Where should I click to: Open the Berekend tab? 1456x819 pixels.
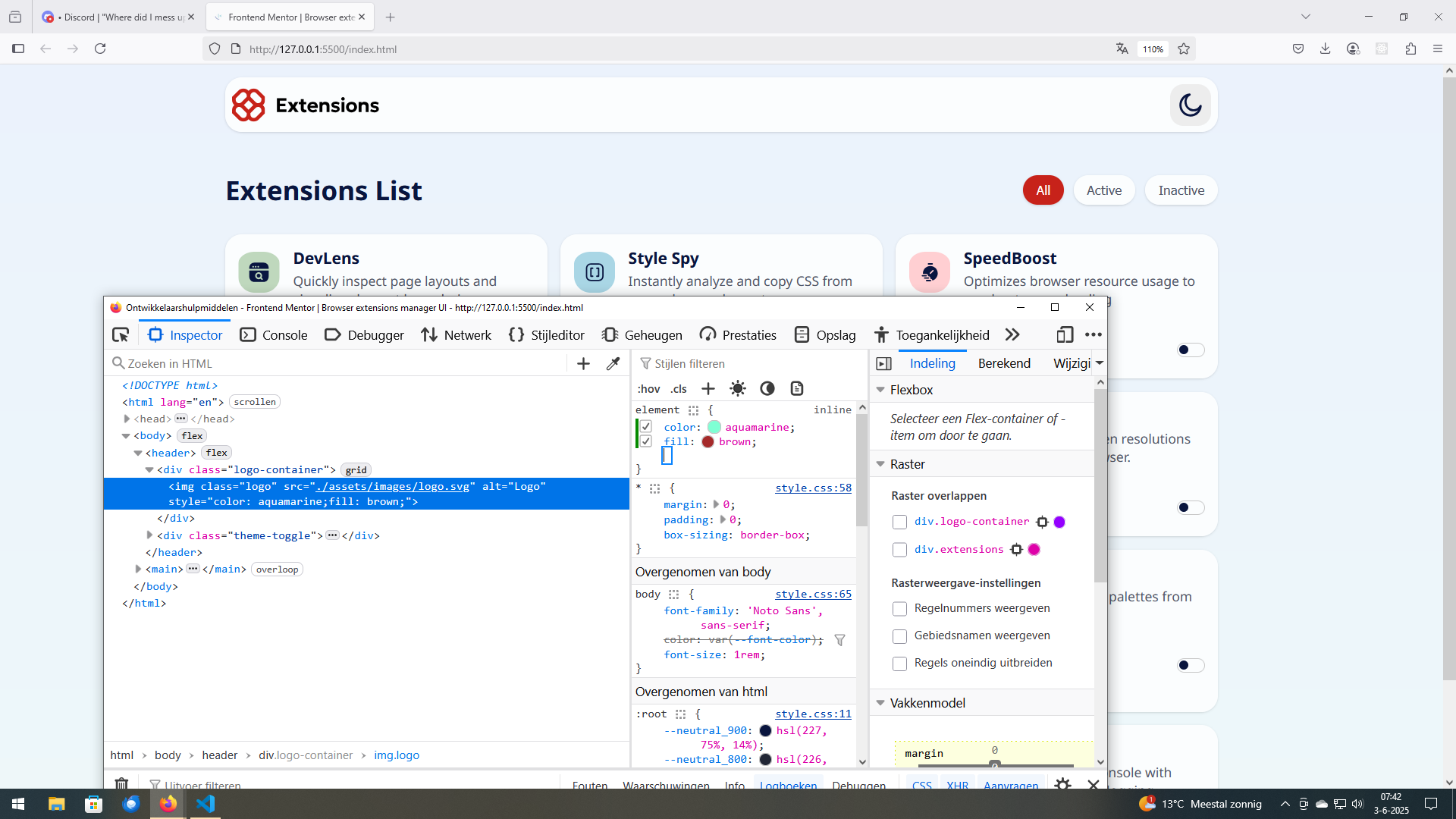[1004, 363]
